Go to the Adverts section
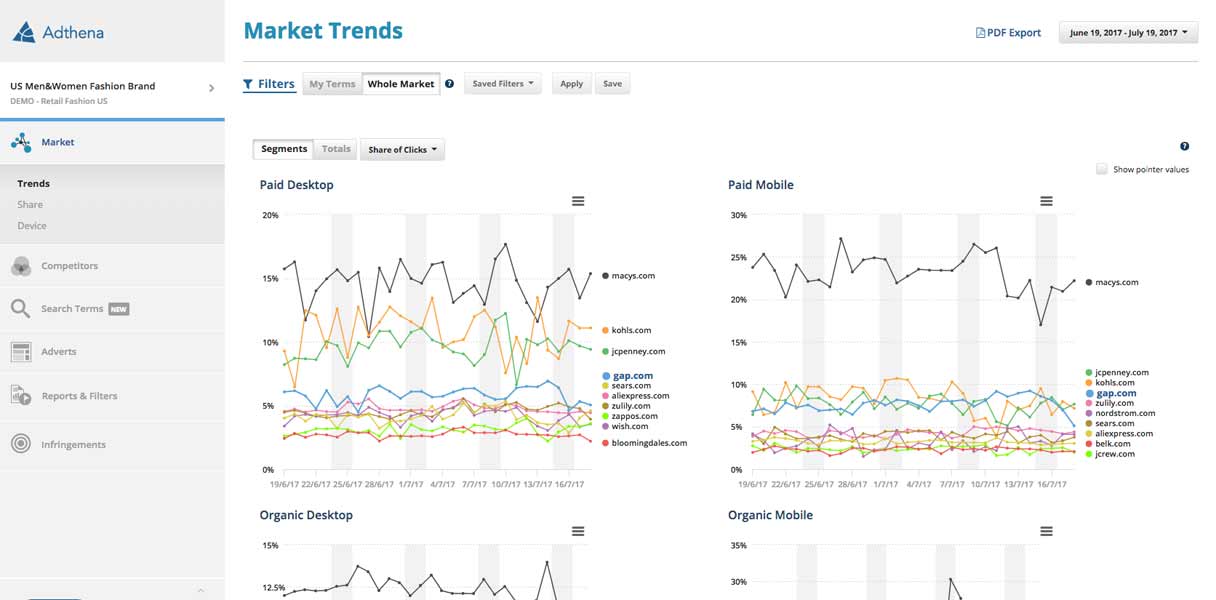 [x=112, y=352]
